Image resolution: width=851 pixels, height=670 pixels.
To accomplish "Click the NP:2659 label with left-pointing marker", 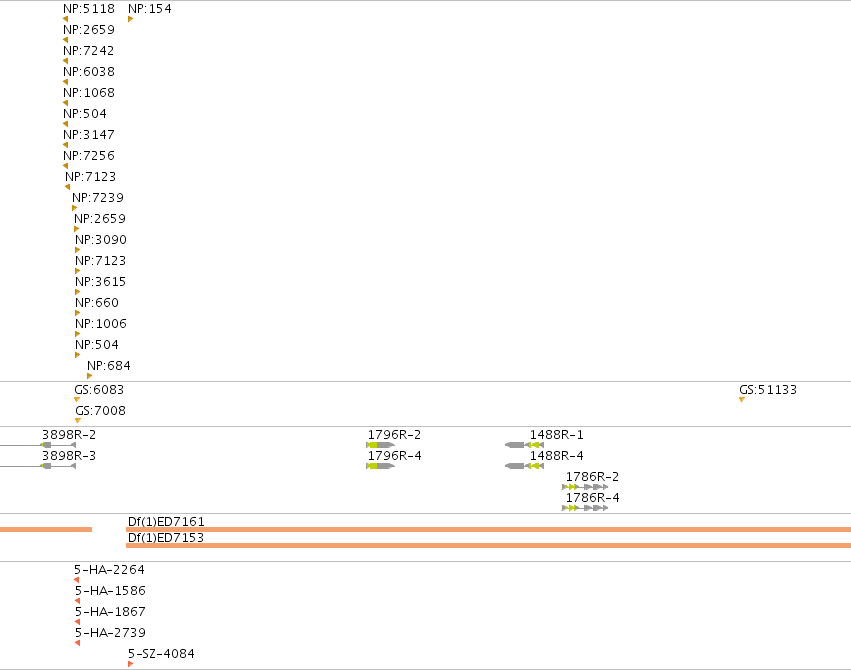I will tap(89, 29).
